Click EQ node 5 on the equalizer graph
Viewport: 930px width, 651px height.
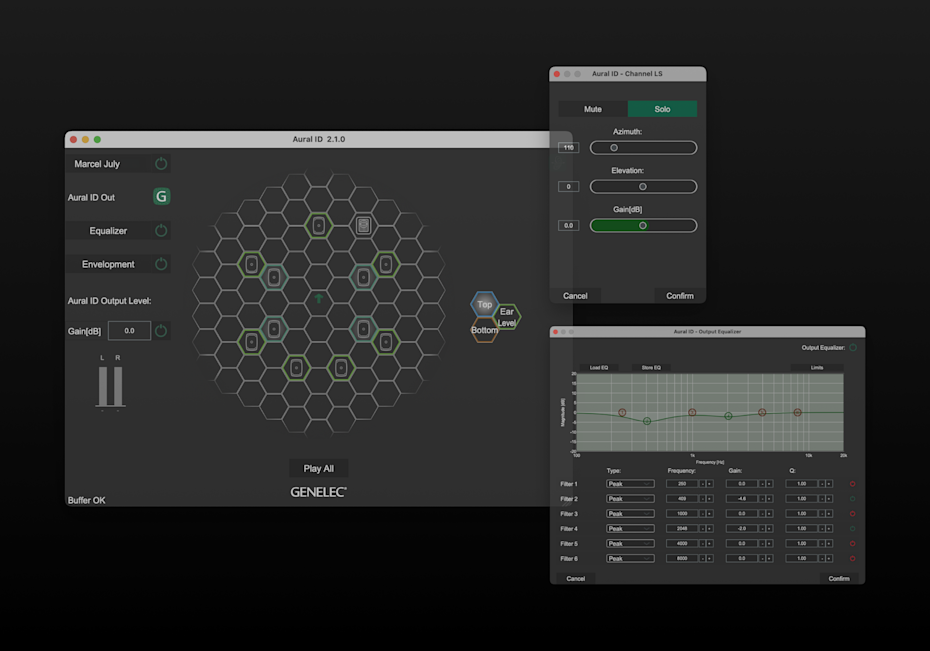click(x=762, y=412)
